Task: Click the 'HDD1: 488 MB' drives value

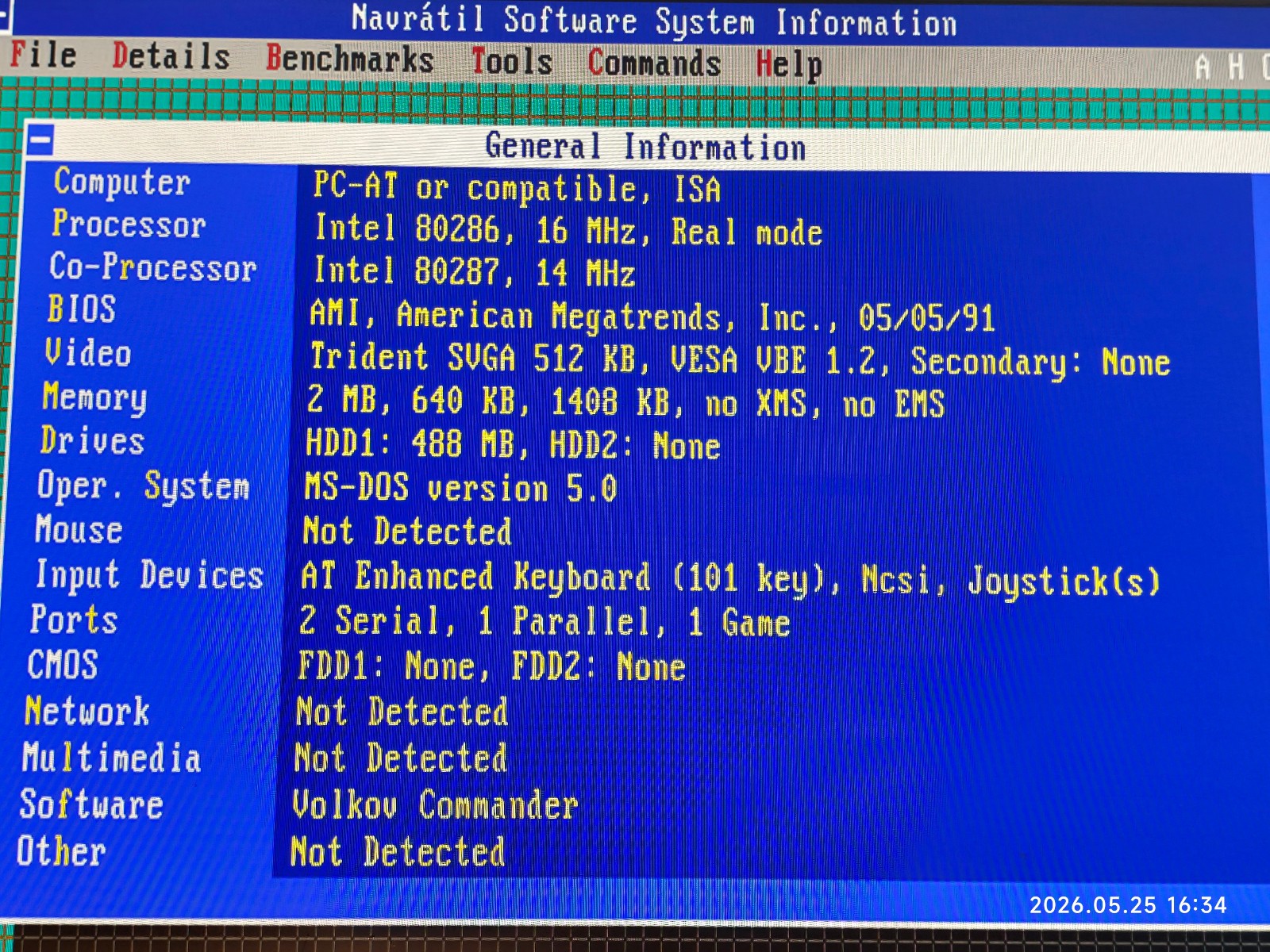Action: coord(513,445)
